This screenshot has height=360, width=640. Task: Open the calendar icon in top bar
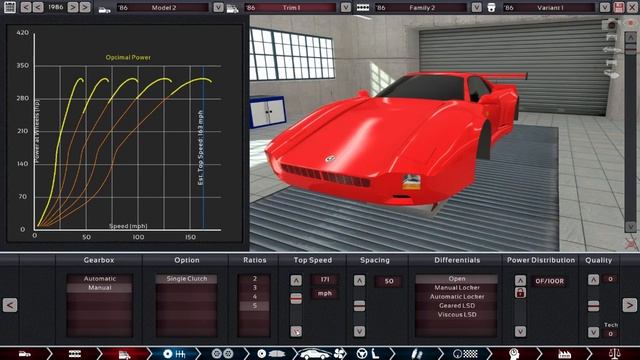10,7
